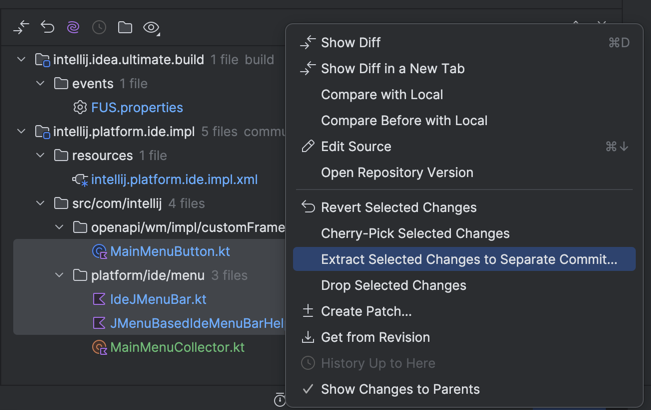Click the purple spiral toolbar icon

[73, 28]
